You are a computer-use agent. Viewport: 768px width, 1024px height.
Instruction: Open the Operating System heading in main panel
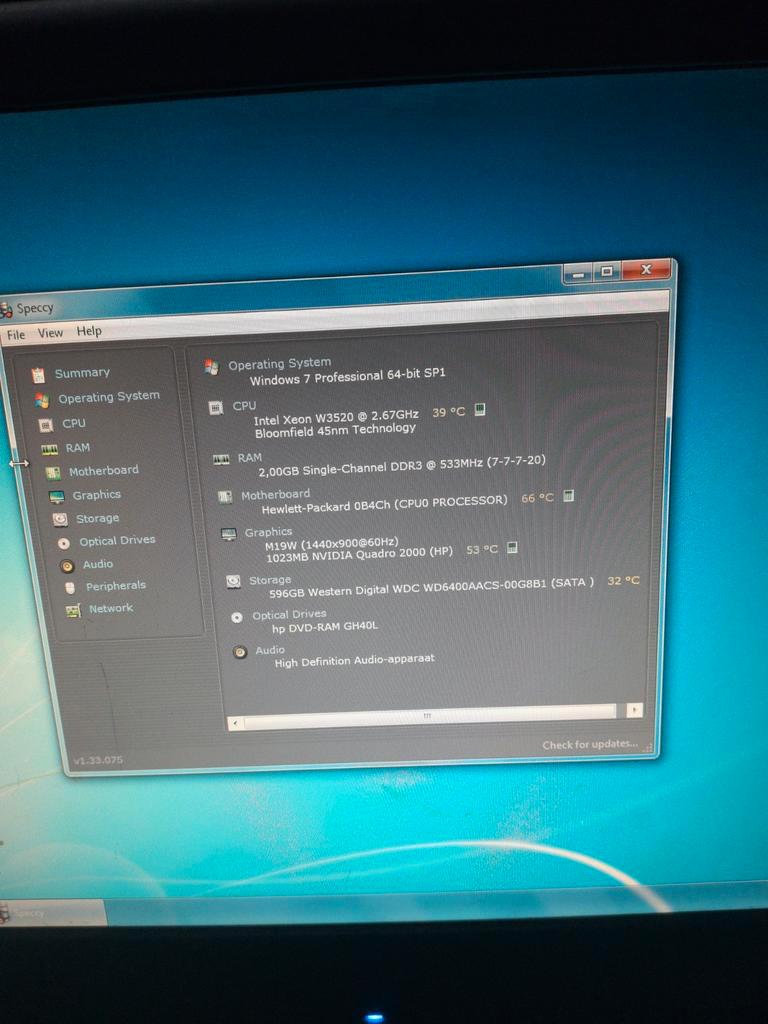coord(279,364)
